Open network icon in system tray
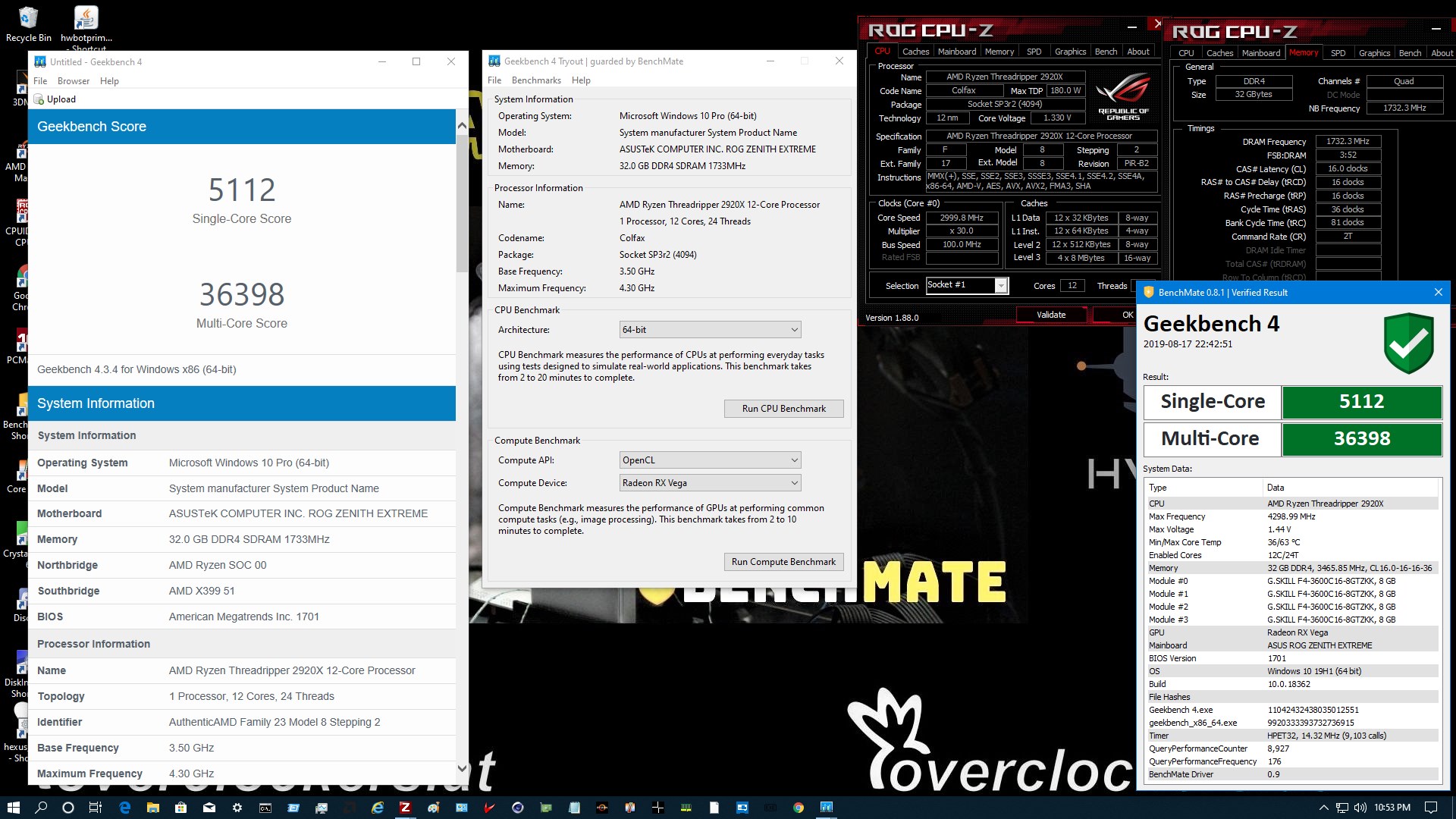This screenshot has height=819, width=1456. pos(1342,808)
